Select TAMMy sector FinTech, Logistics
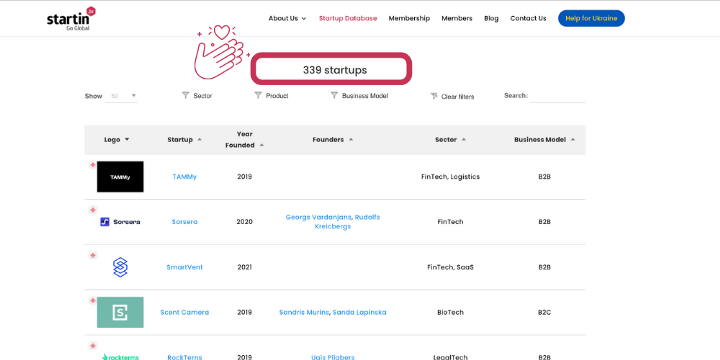The height and width of the screenshot is (360, 720). click(x=450, y=177)
